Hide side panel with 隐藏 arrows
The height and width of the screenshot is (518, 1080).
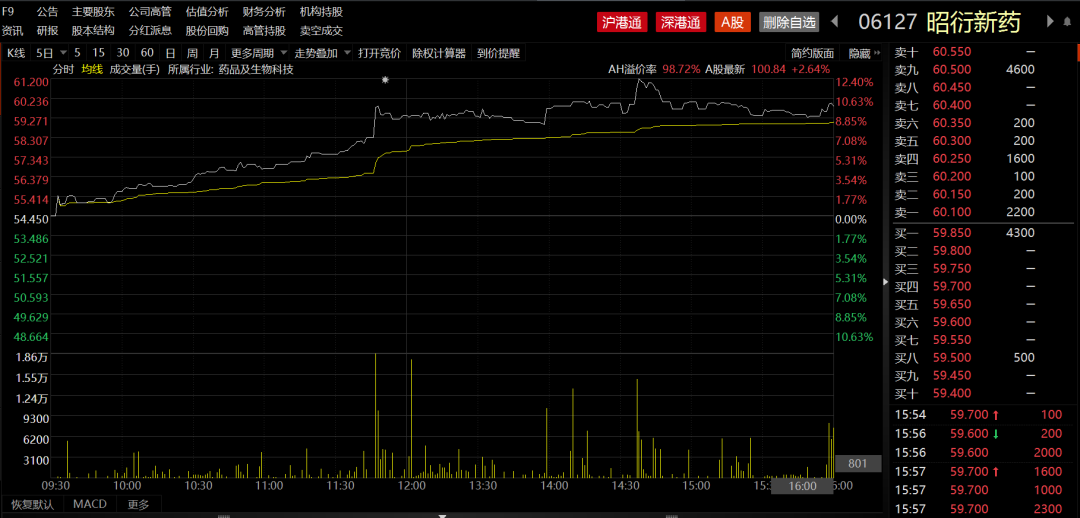click(864, 53)
